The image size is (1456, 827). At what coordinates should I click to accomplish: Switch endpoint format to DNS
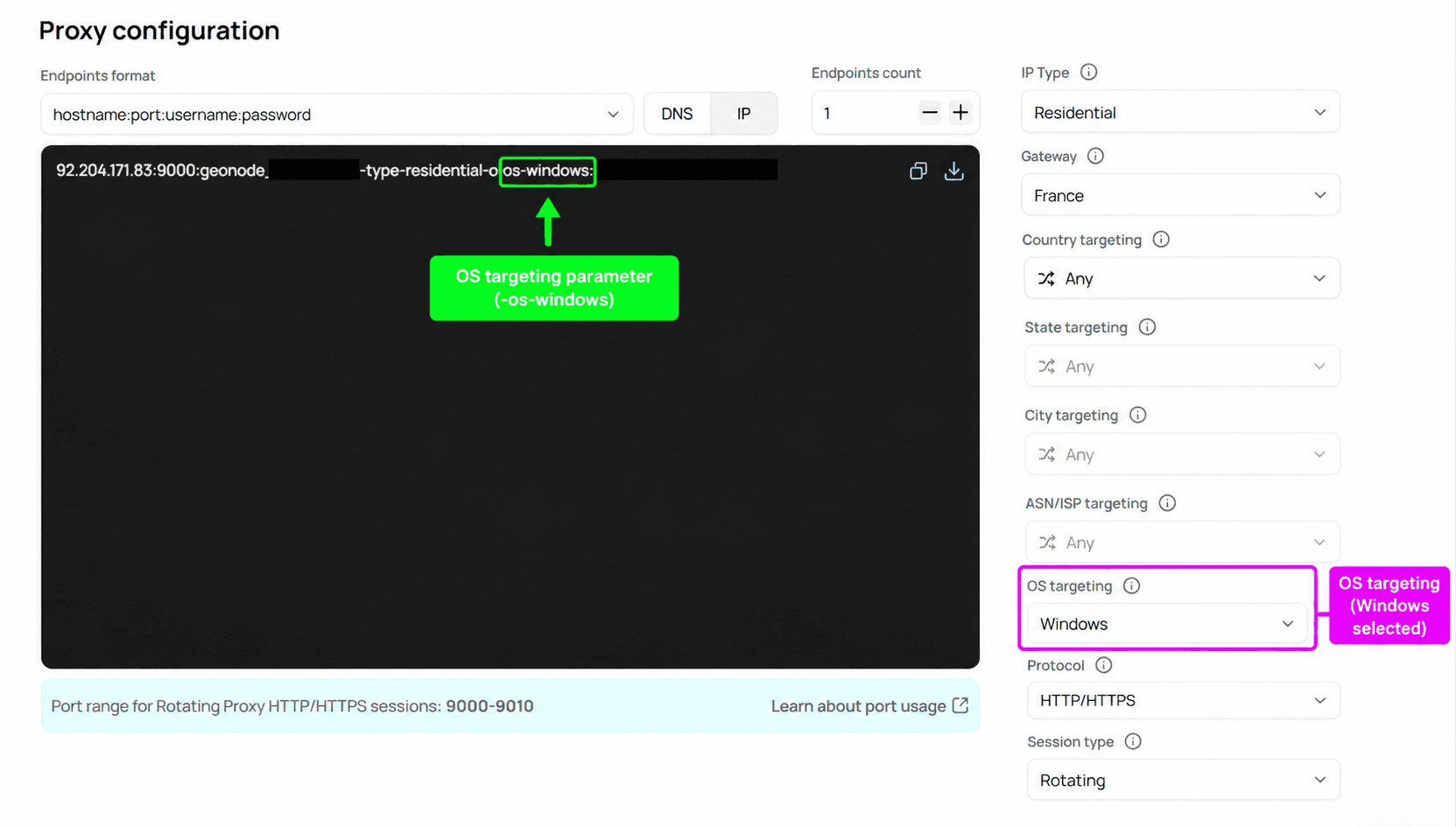coord(677,114)
